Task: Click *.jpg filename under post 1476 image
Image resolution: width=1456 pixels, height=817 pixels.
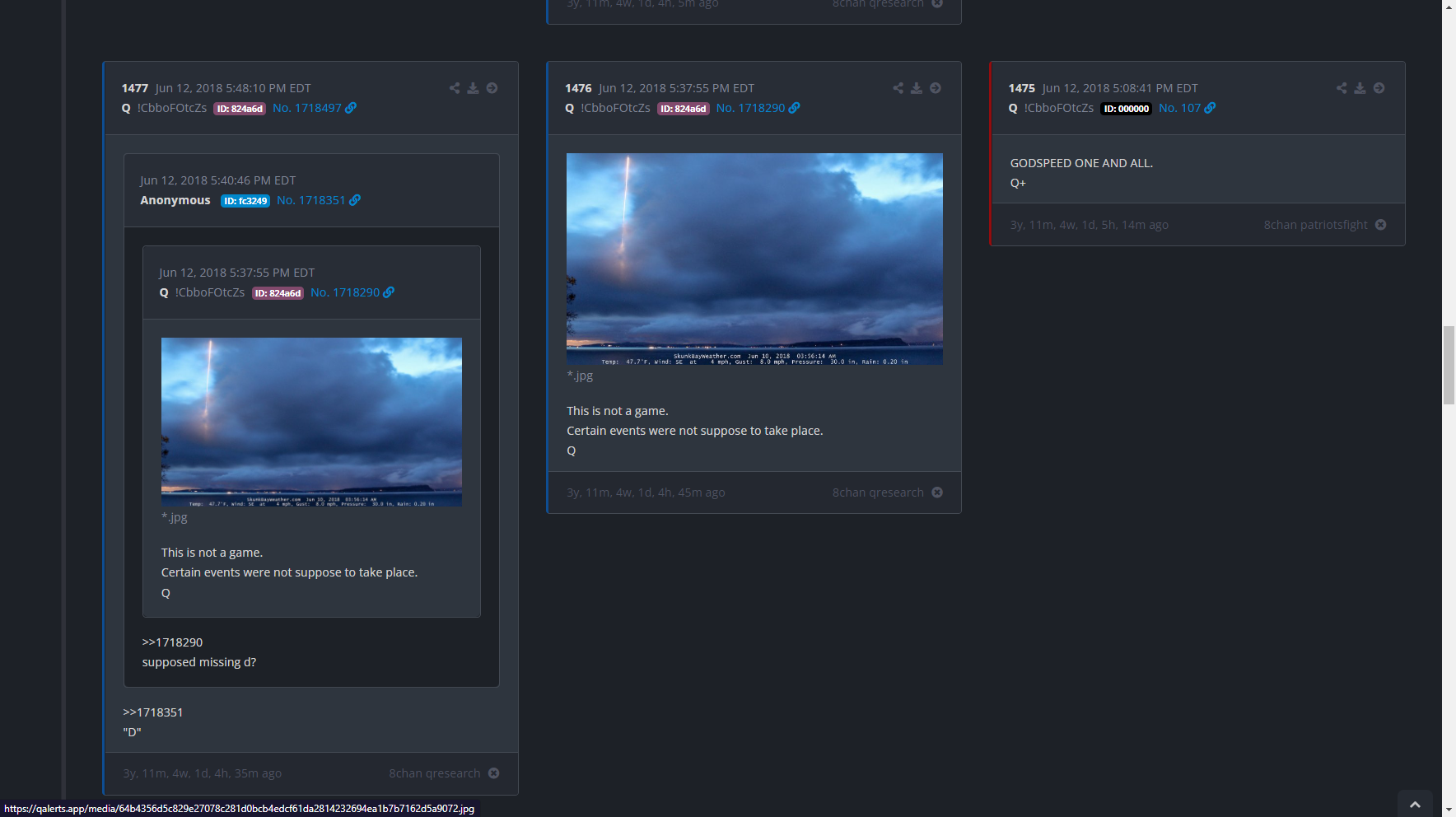Action: click(x=580, y=376)
